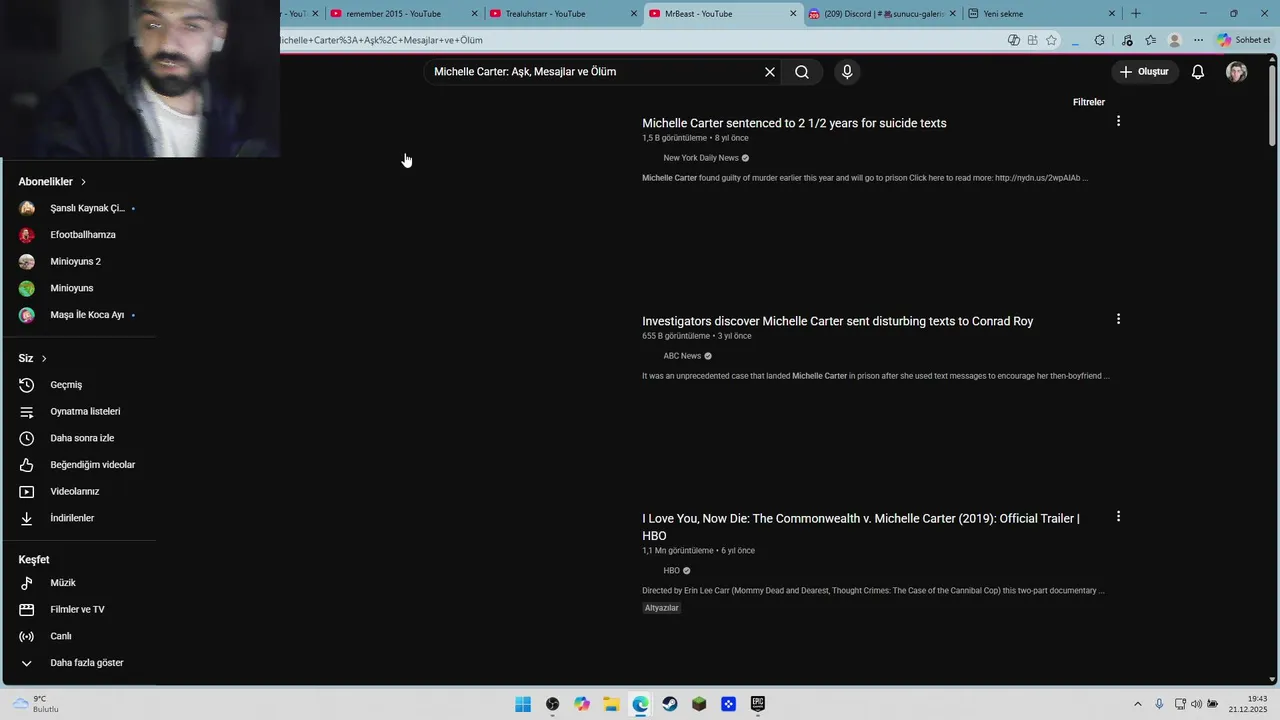Open Edge profile avatar
Viewport: 1280px width, 720px height.
pos(1174,40)
